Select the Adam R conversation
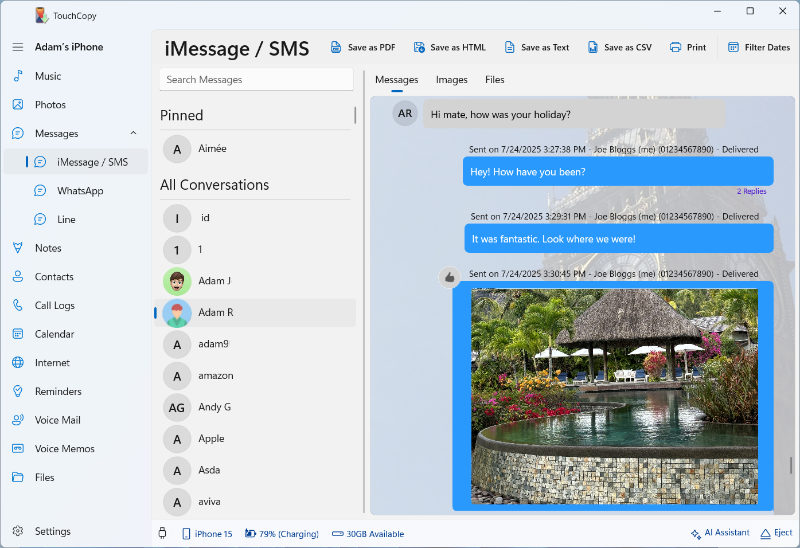This screenshot has height=548, width=800. (255, 313)
